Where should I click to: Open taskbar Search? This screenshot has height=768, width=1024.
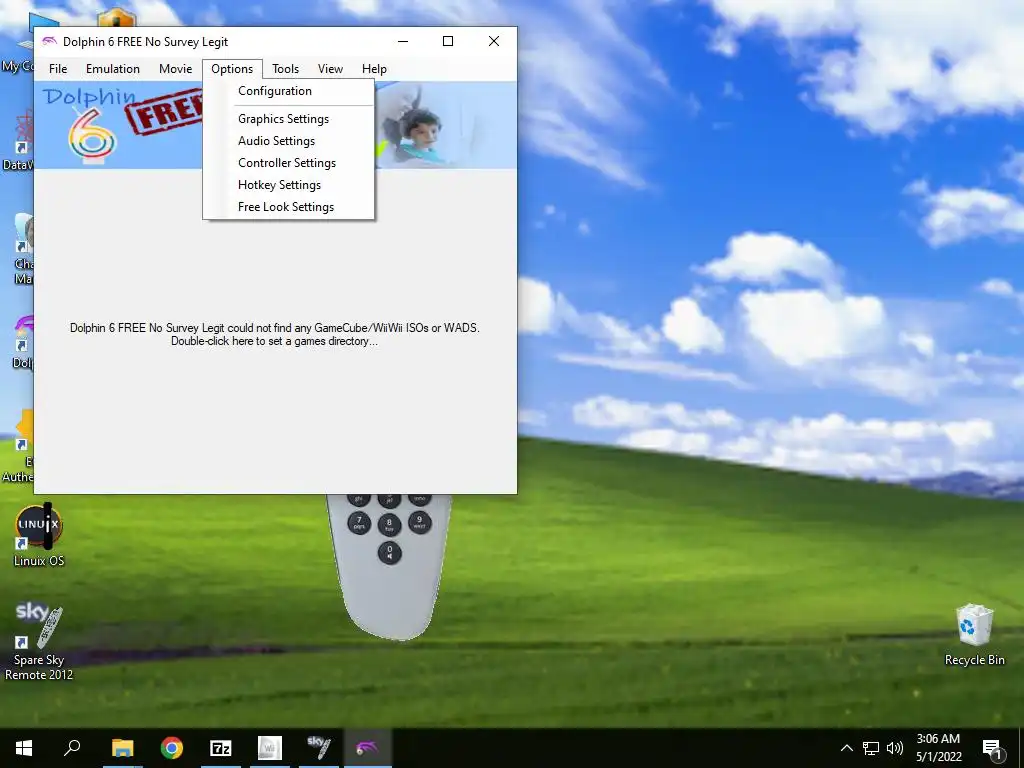click(x=72, y=748)
